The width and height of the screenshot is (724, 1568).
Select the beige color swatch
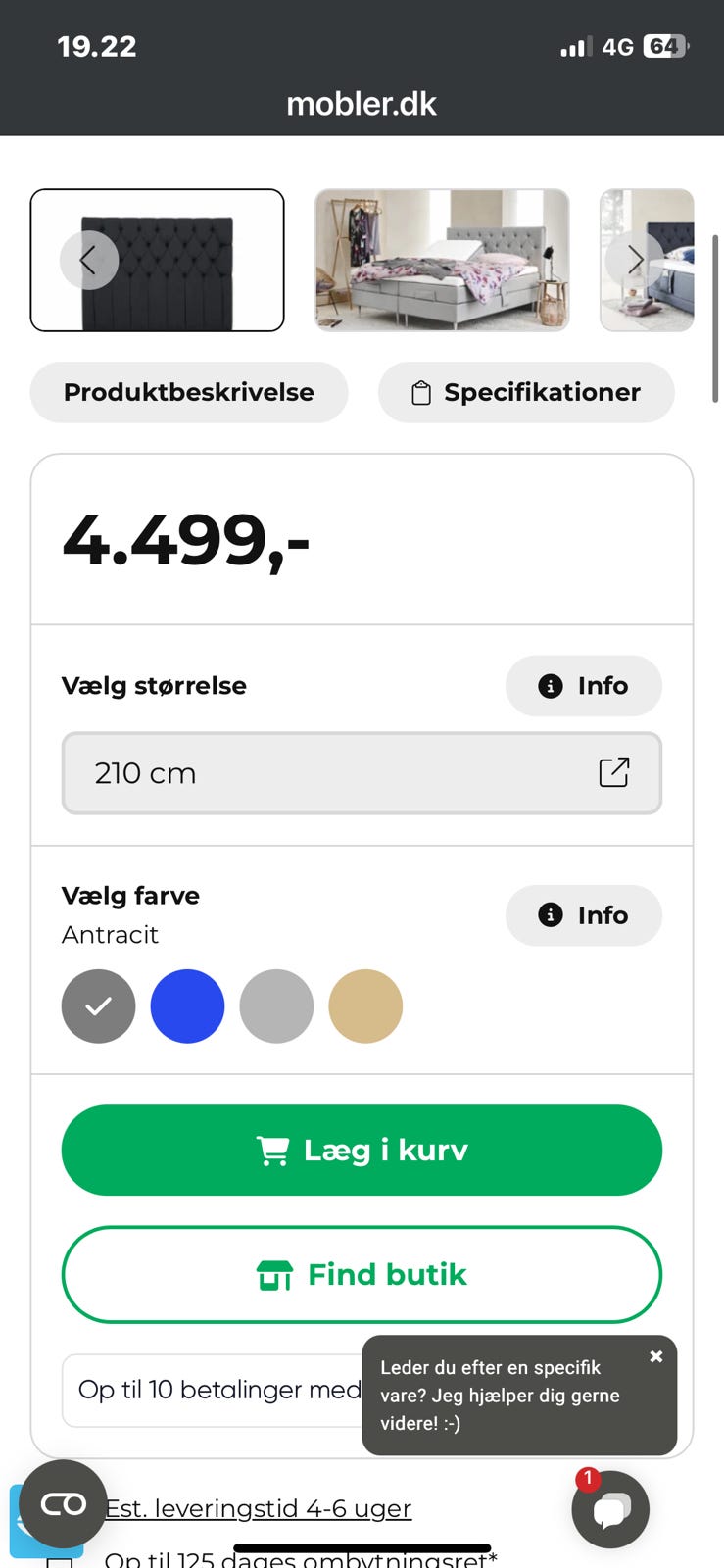(x=365, y=1006)
